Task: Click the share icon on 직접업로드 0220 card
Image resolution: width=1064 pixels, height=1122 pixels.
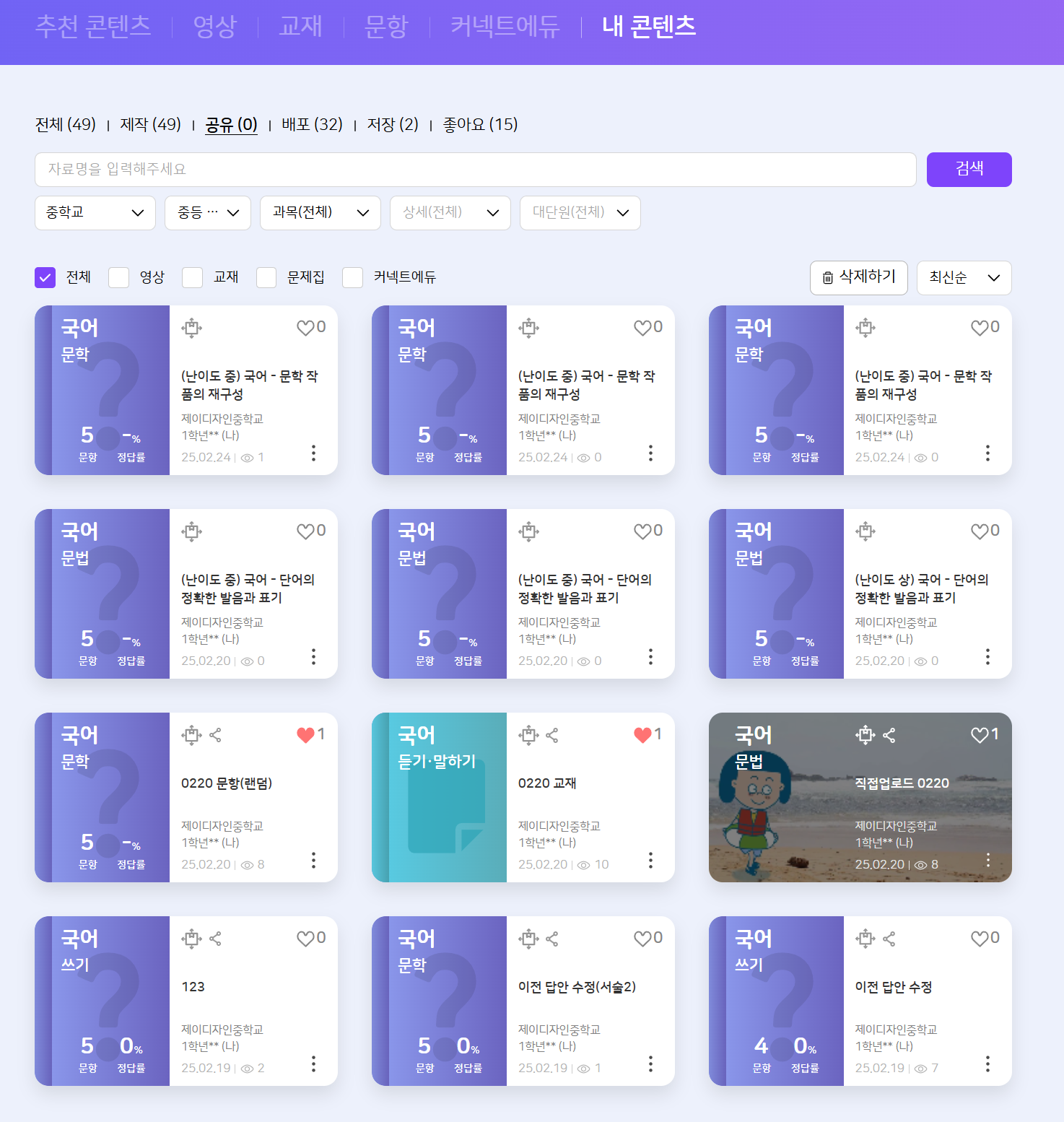Action: coord(889,735)
